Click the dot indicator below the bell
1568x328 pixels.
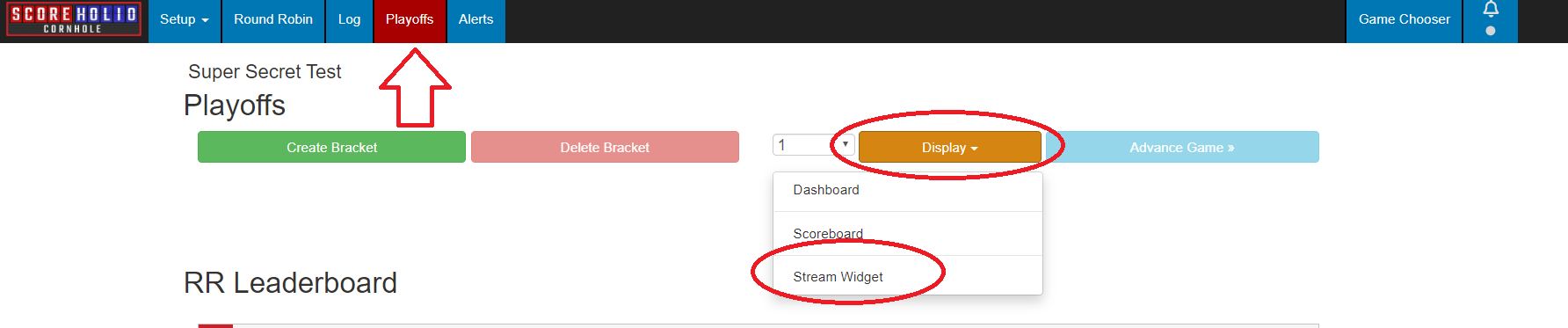tap(1490, 31)
